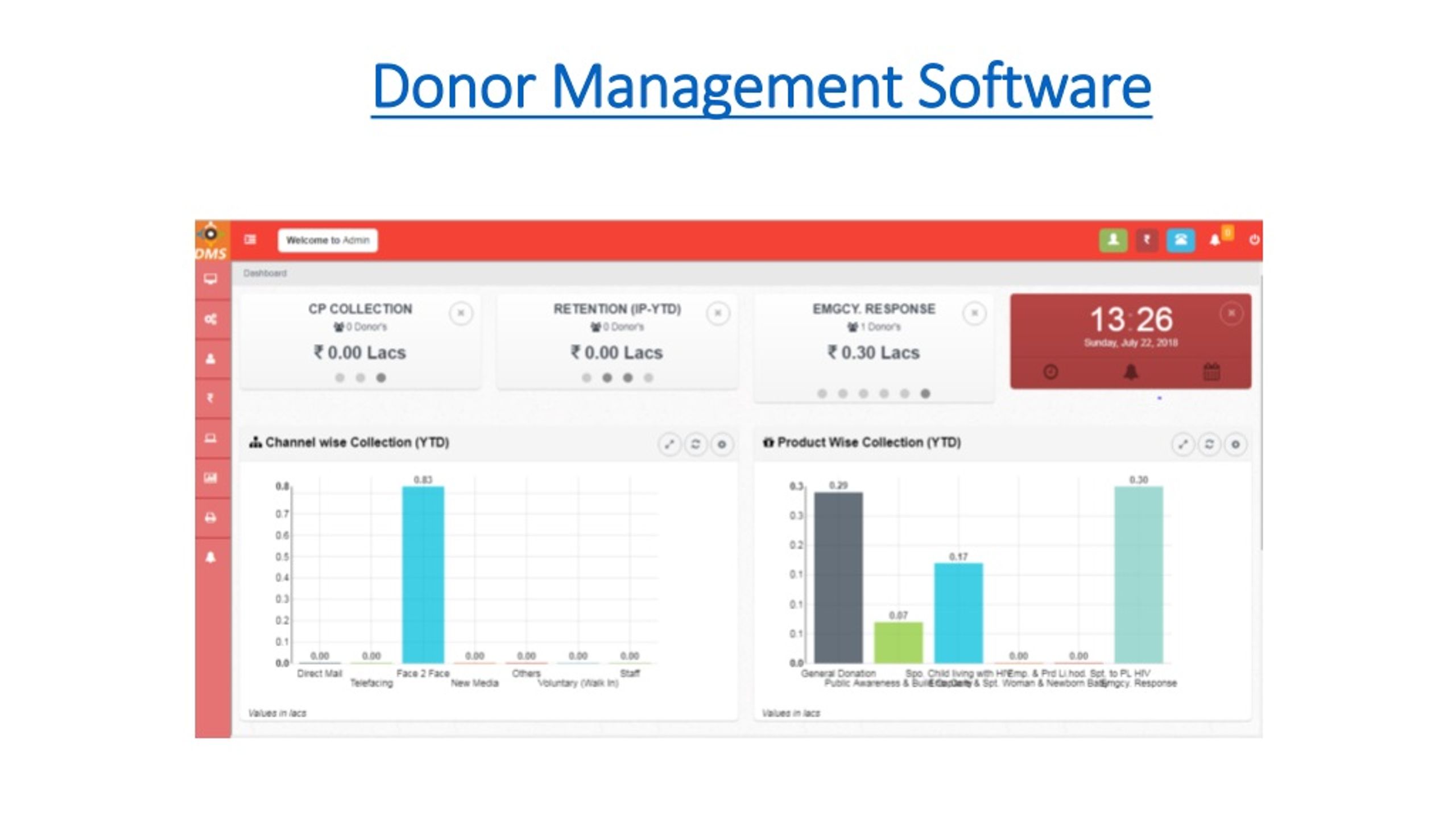Toggle the sidebar with the hamburger icon
This screenshot has height=819, width=1456.
249,240
